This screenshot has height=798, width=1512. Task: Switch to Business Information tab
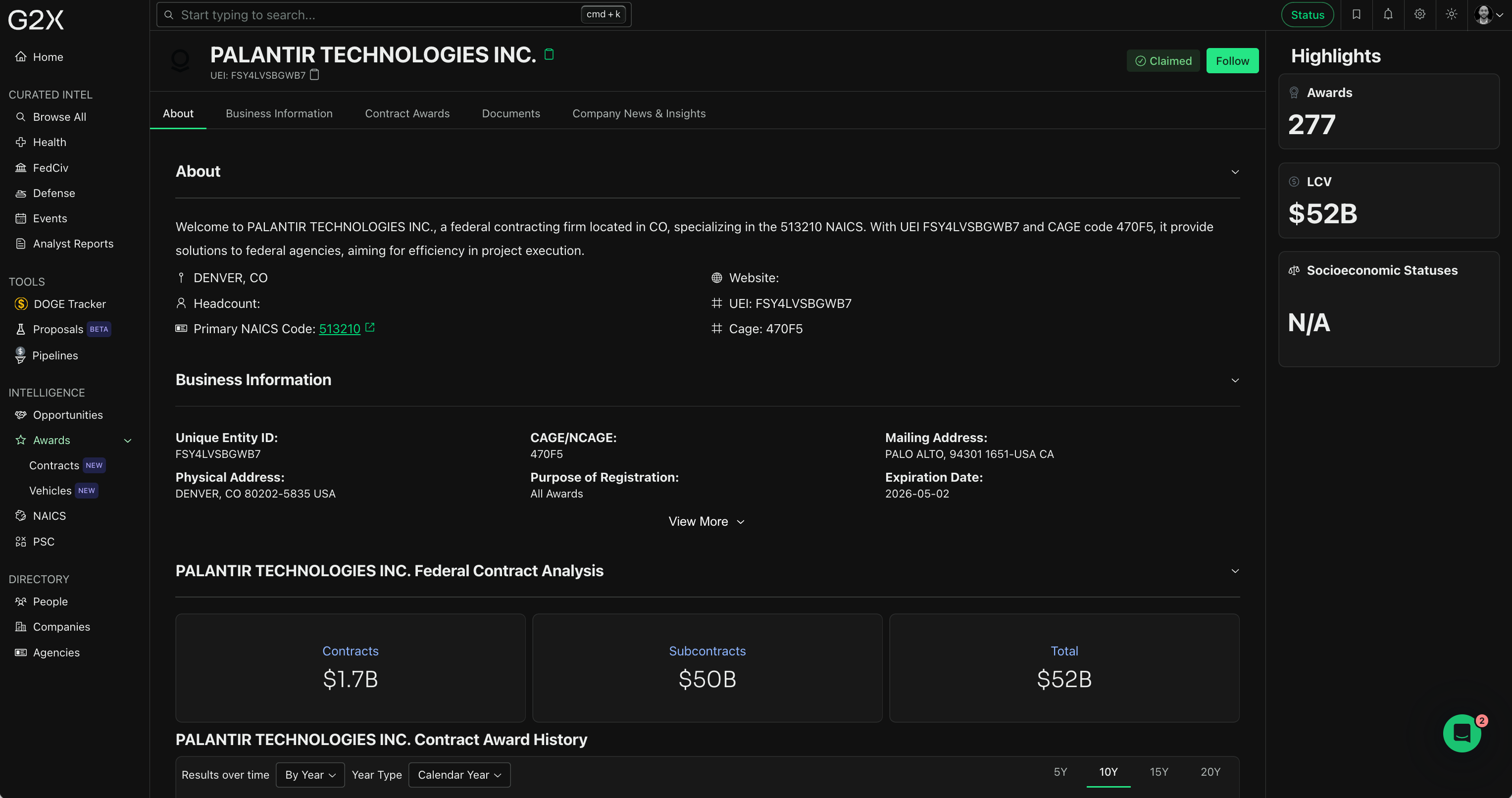279,113
